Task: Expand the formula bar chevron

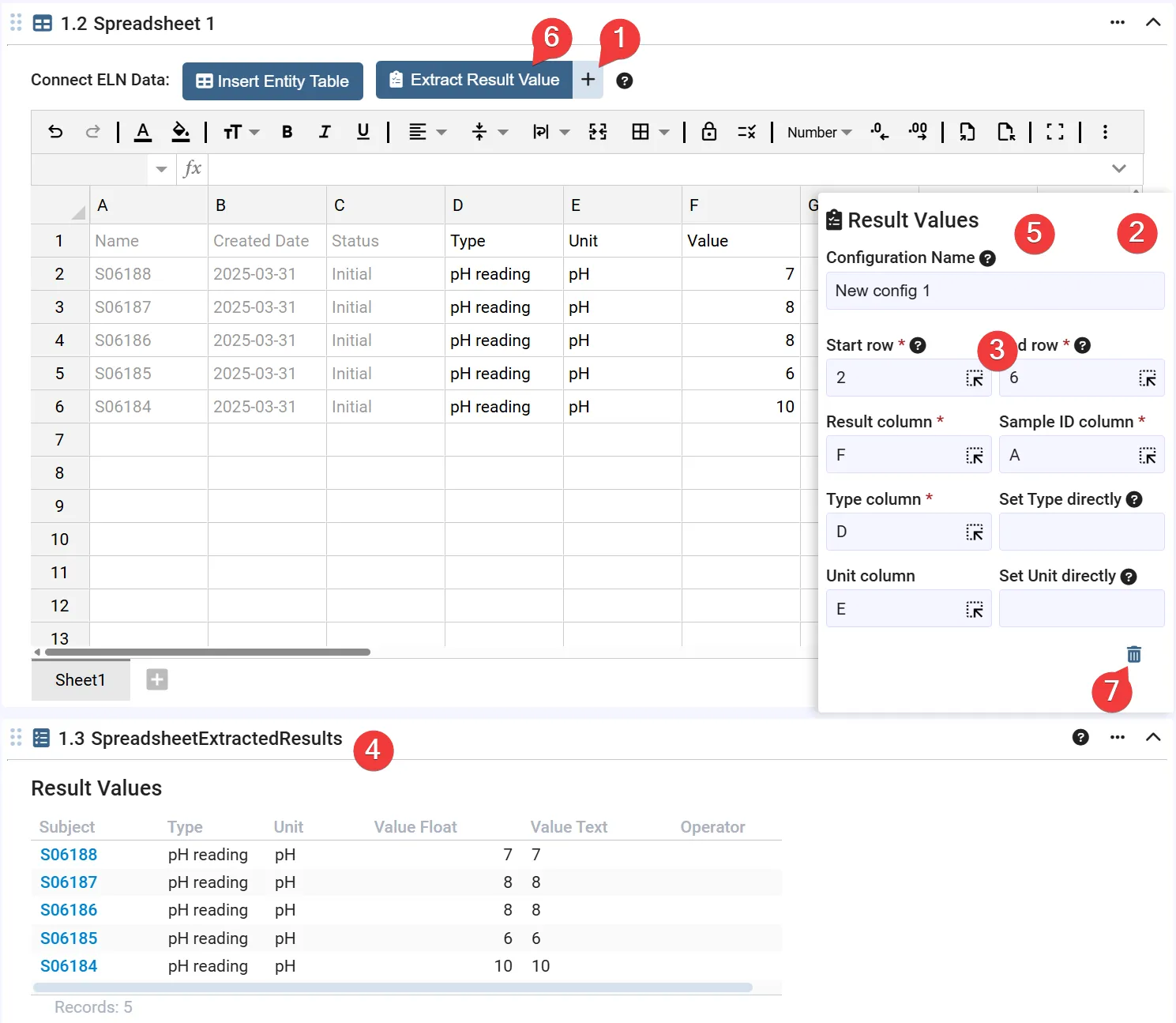Action: pos(1118,168)
